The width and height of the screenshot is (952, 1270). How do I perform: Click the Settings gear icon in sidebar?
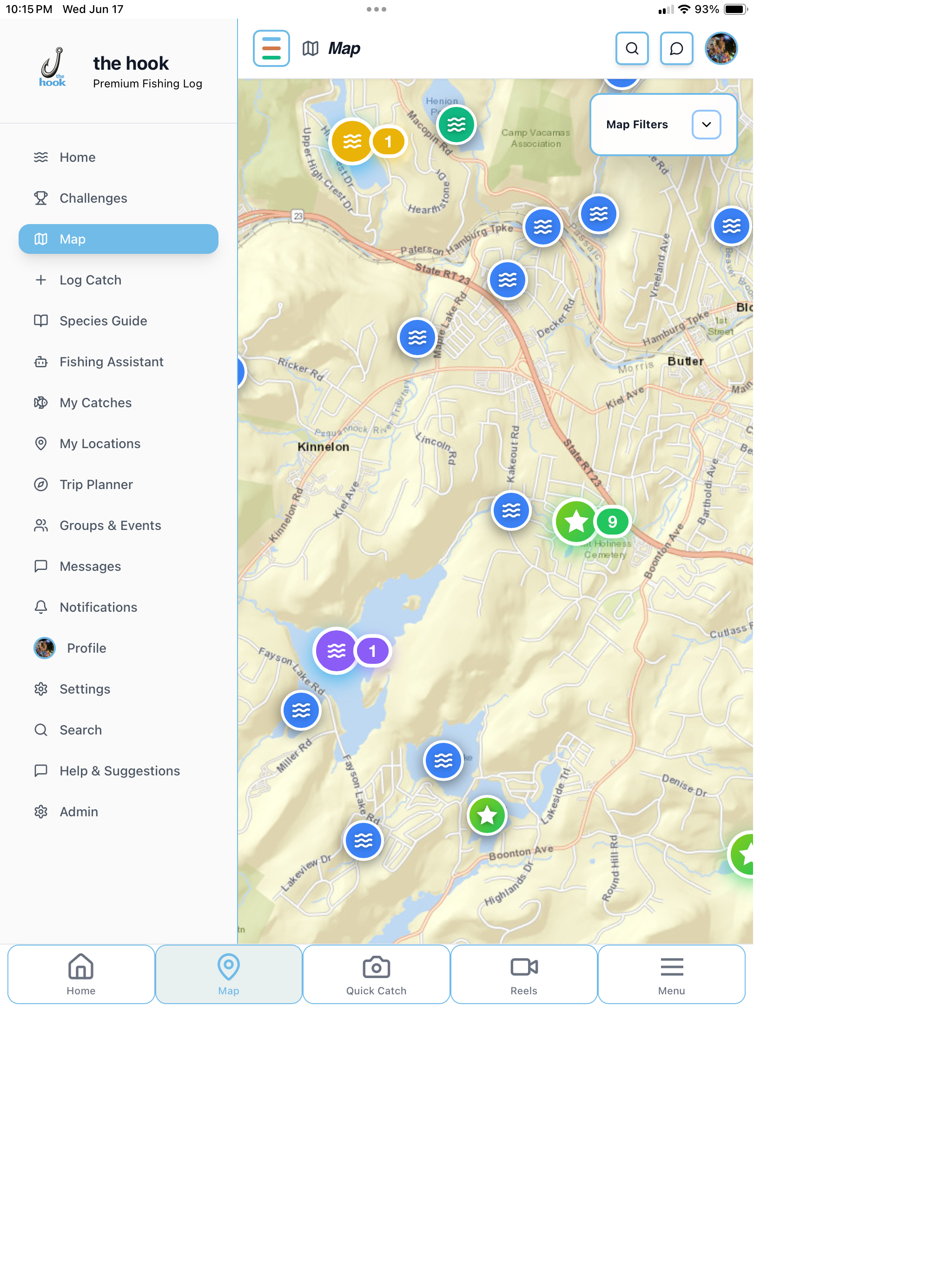[x=41, y=689]
